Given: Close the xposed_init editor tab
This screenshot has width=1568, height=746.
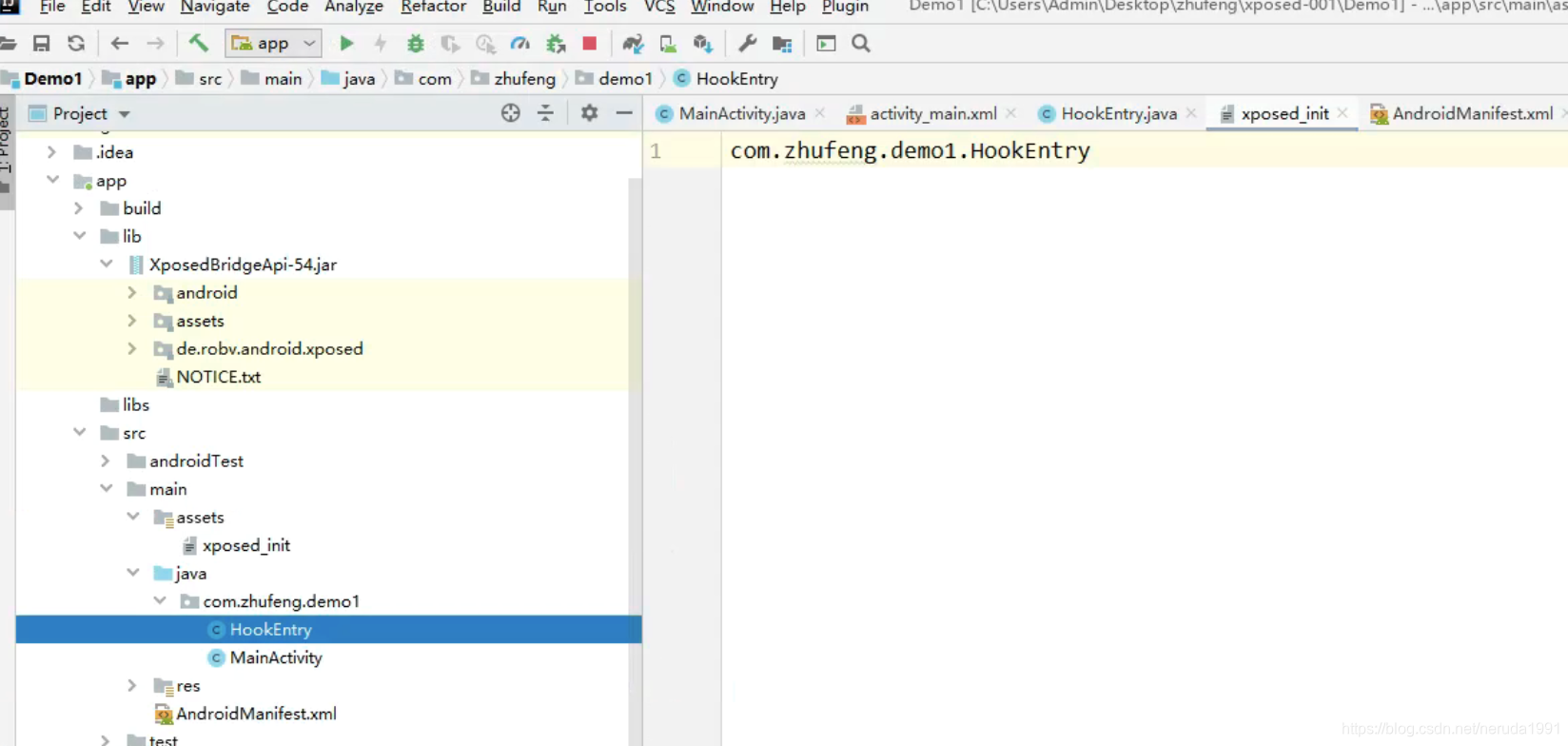Looking at the screenshot, I should (1343, 113).
